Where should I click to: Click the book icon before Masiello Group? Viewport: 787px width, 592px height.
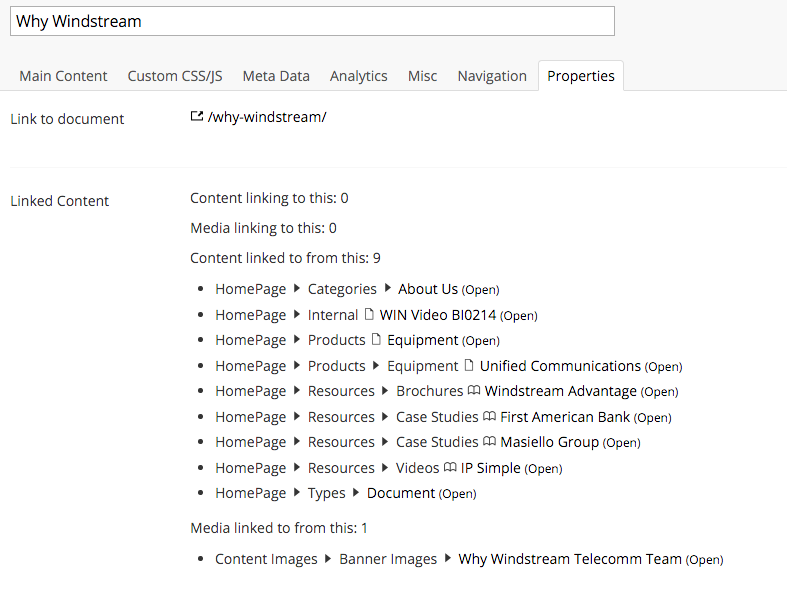tap(489, 441)
